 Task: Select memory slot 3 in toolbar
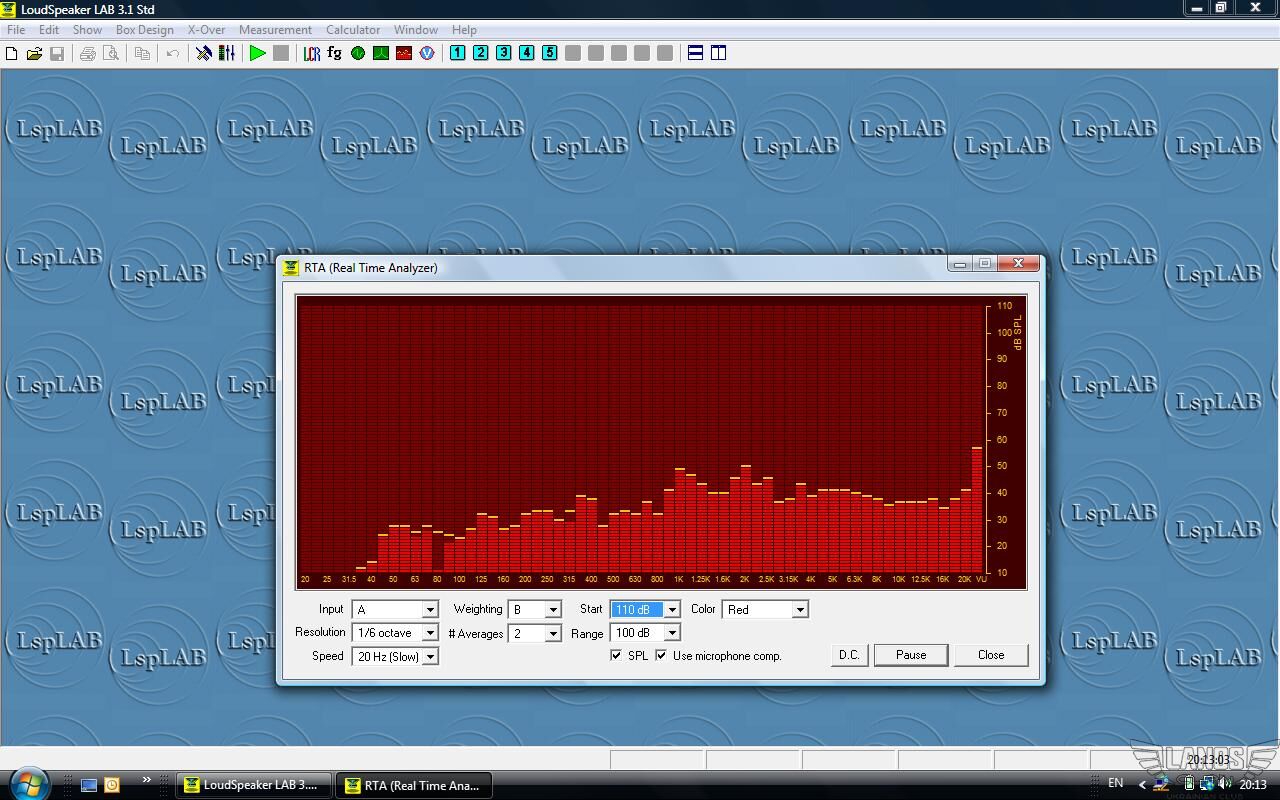(504, 53)
